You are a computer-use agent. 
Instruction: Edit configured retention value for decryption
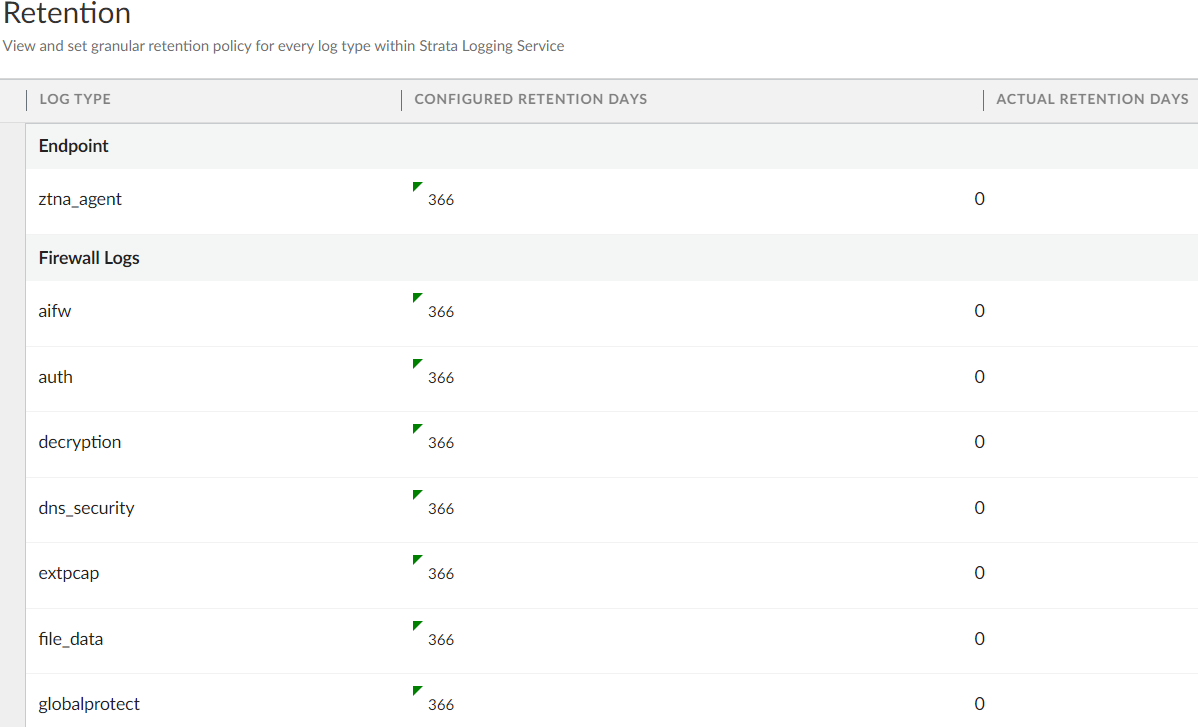441,443
